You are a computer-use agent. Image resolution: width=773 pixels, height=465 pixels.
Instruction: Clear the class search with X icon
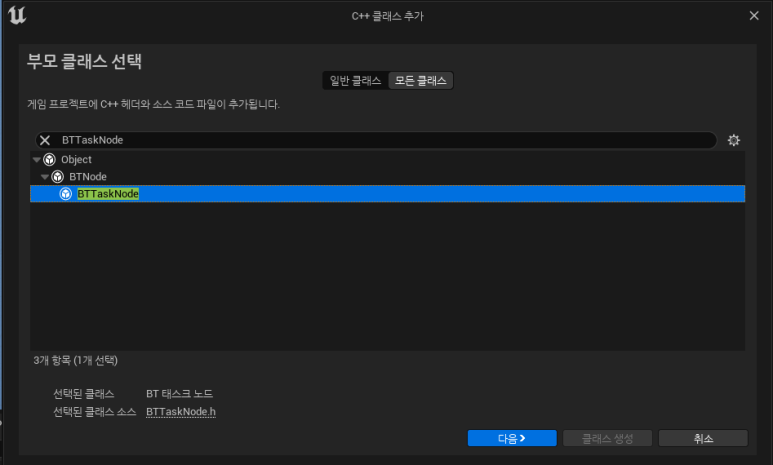(x=45, y=140)
